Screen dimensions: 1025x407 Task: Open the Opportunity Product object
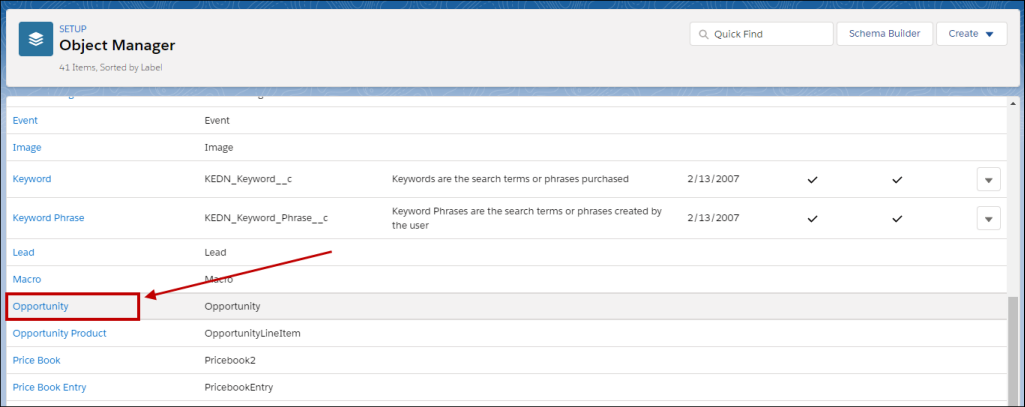(59, 333)
